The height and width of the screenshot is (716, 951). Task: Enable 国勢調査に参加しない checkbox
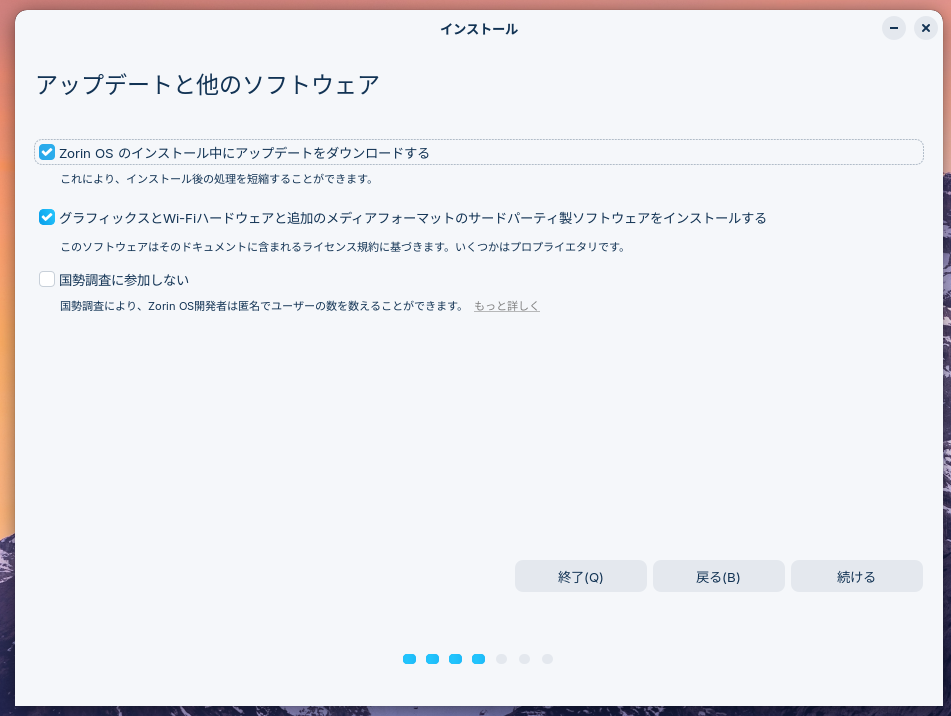click(47, 279)
